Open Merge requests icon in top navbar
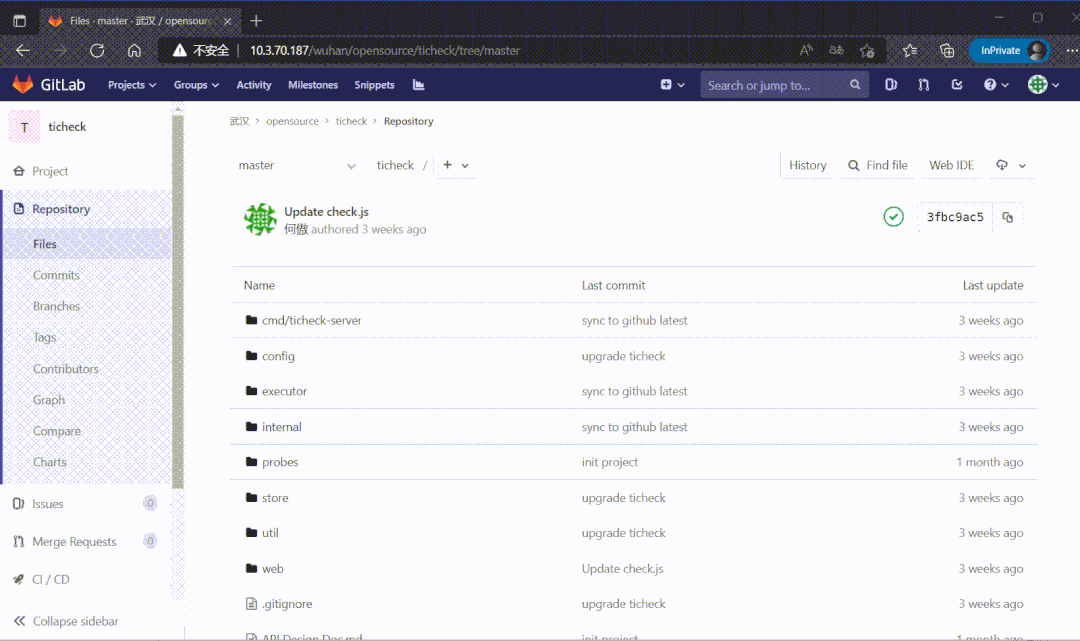1080x641 pixels. [924, 85]
